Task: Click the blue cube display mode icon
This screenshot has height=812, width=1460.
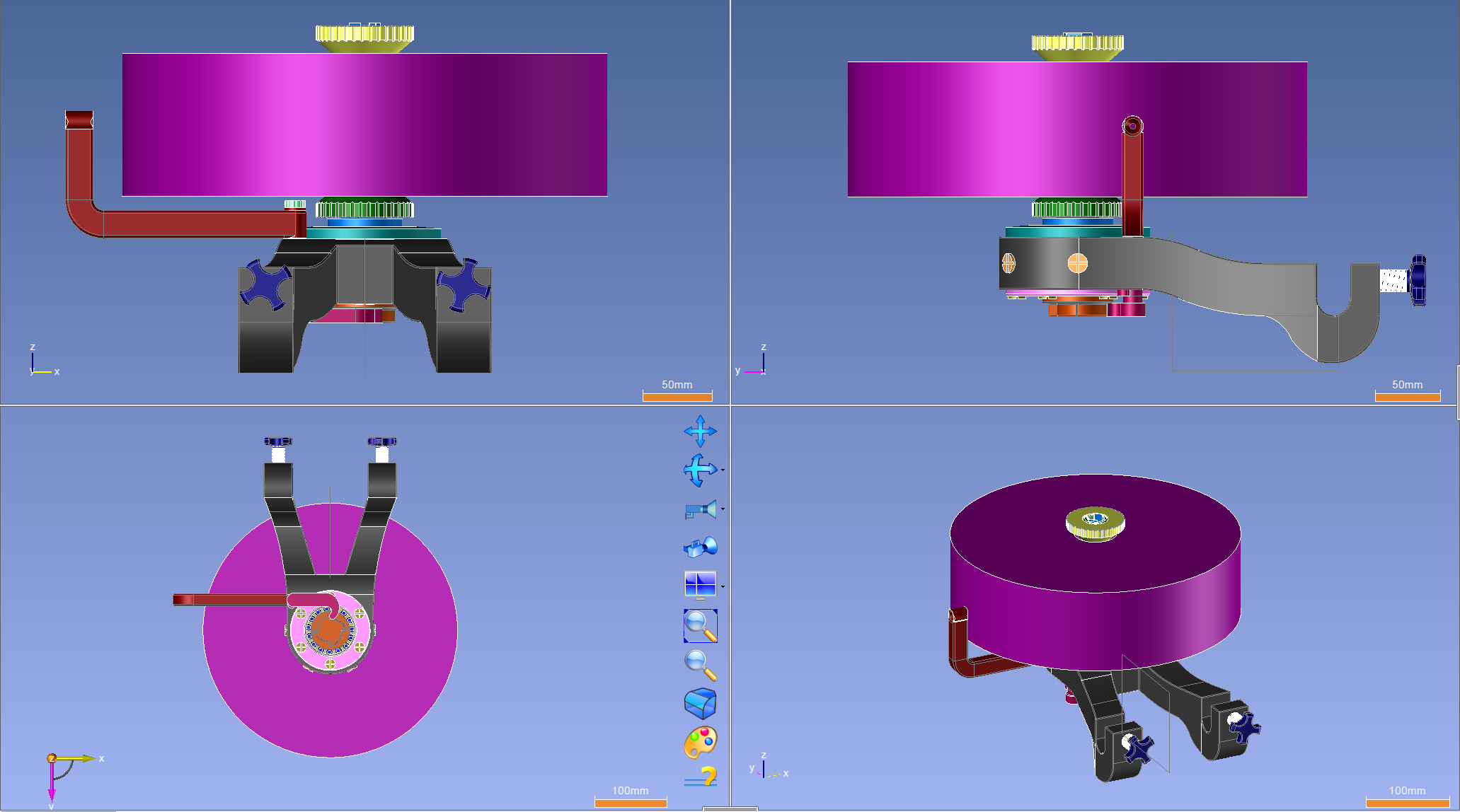Action: click(x=700, y=704)
